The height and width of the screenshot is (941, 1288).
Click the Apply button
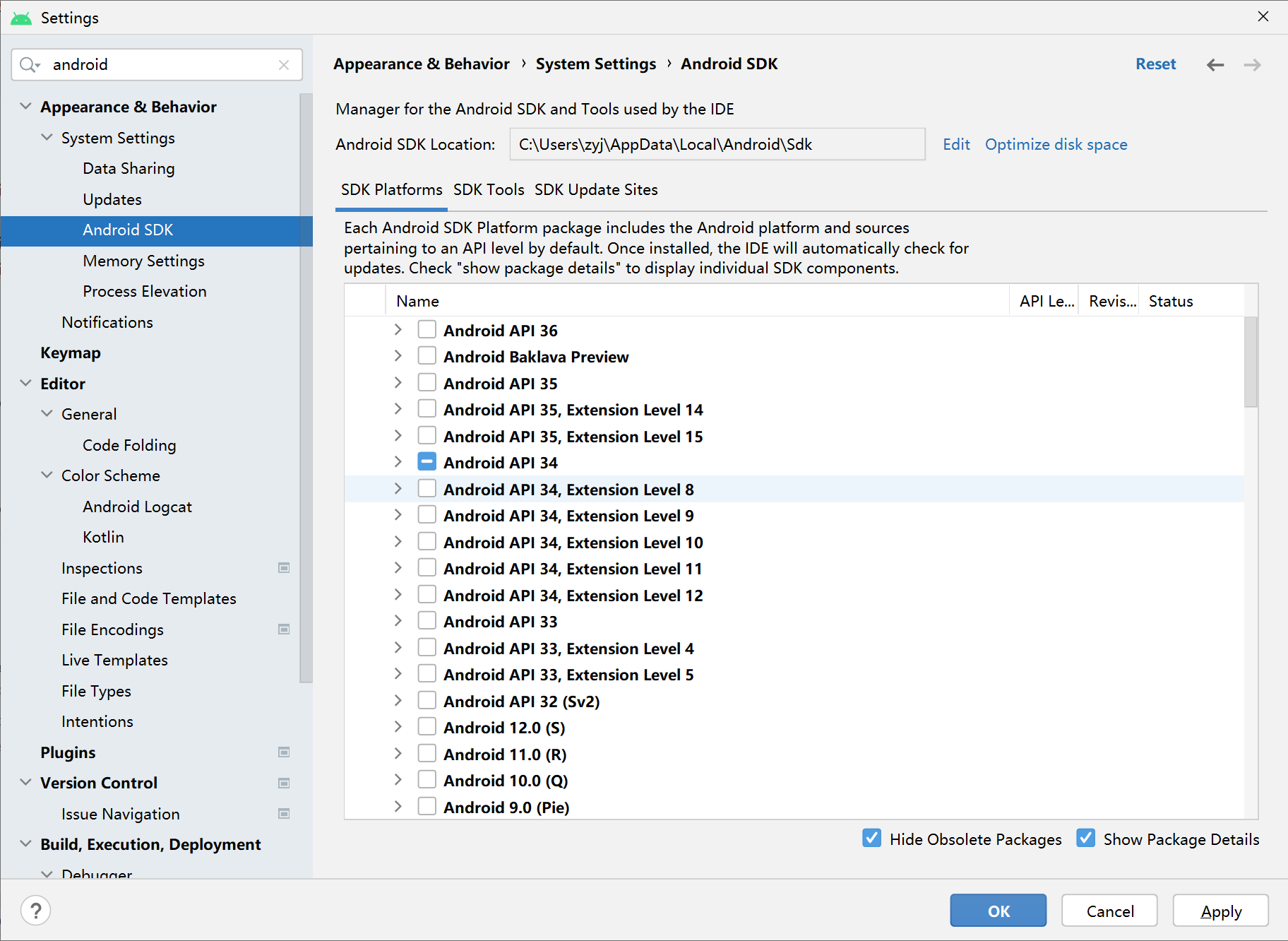click(x=1221, y=911)
